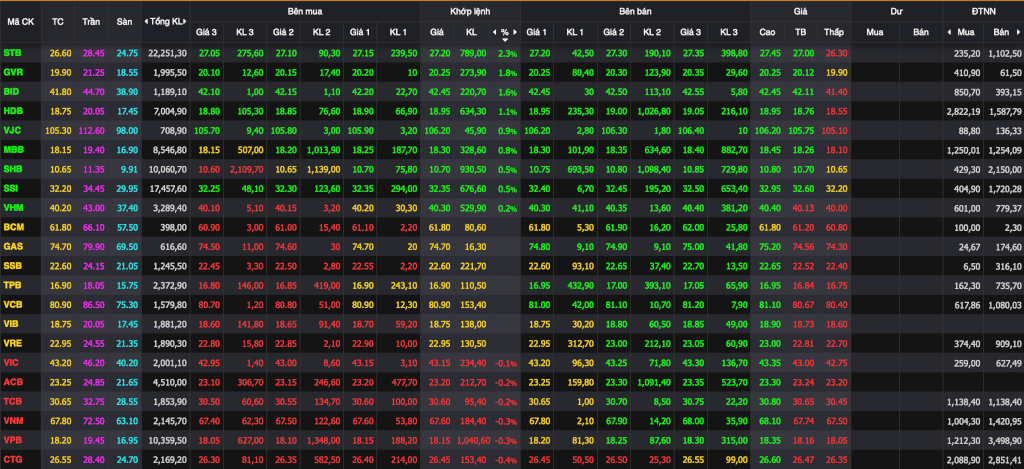1024x469 pixels.
Task: Click KL 1 header under Bên bán
Action: [x=575, y=31]
